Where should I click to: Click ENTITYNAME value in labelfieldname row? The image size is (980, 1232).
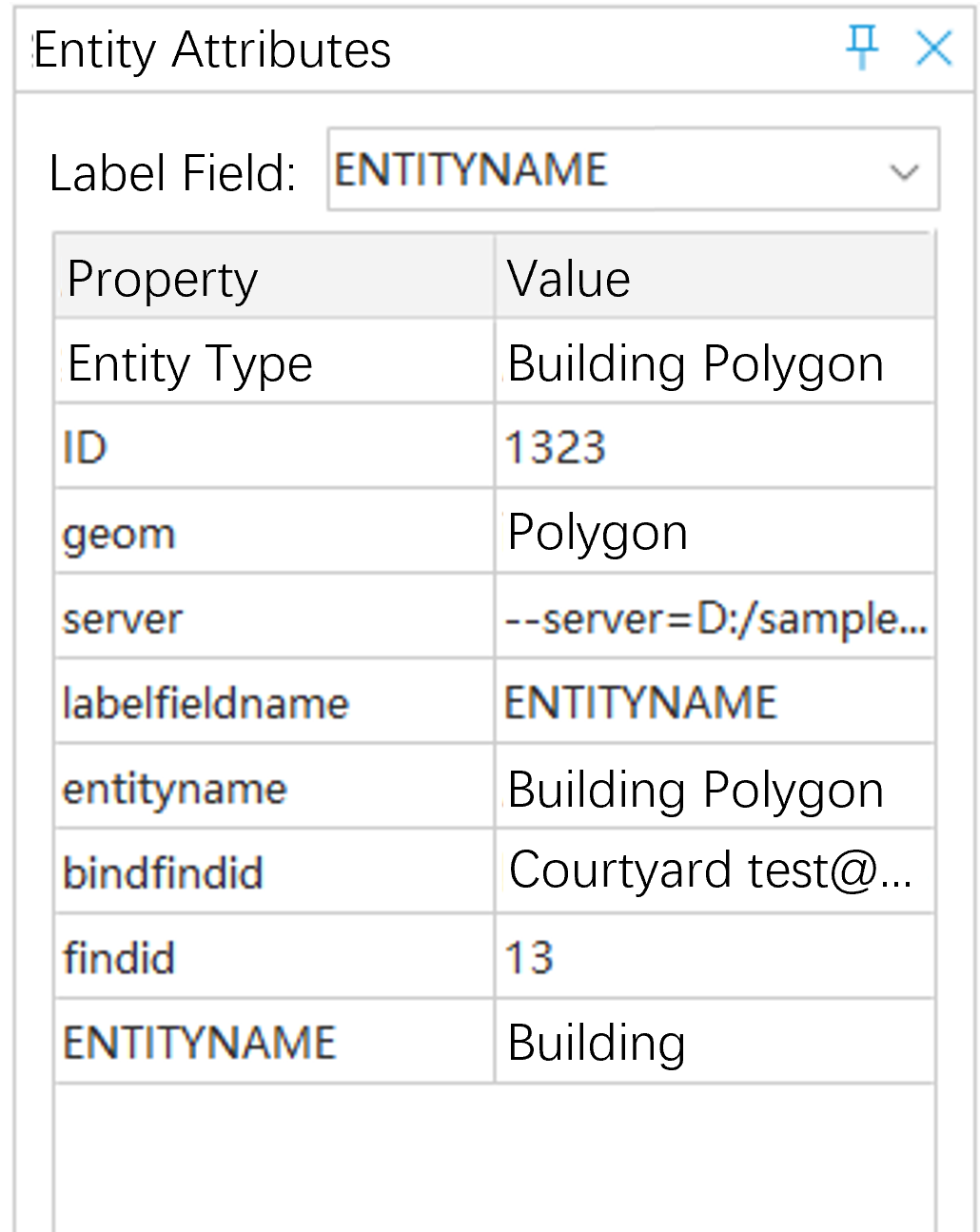tap(641, 703)
